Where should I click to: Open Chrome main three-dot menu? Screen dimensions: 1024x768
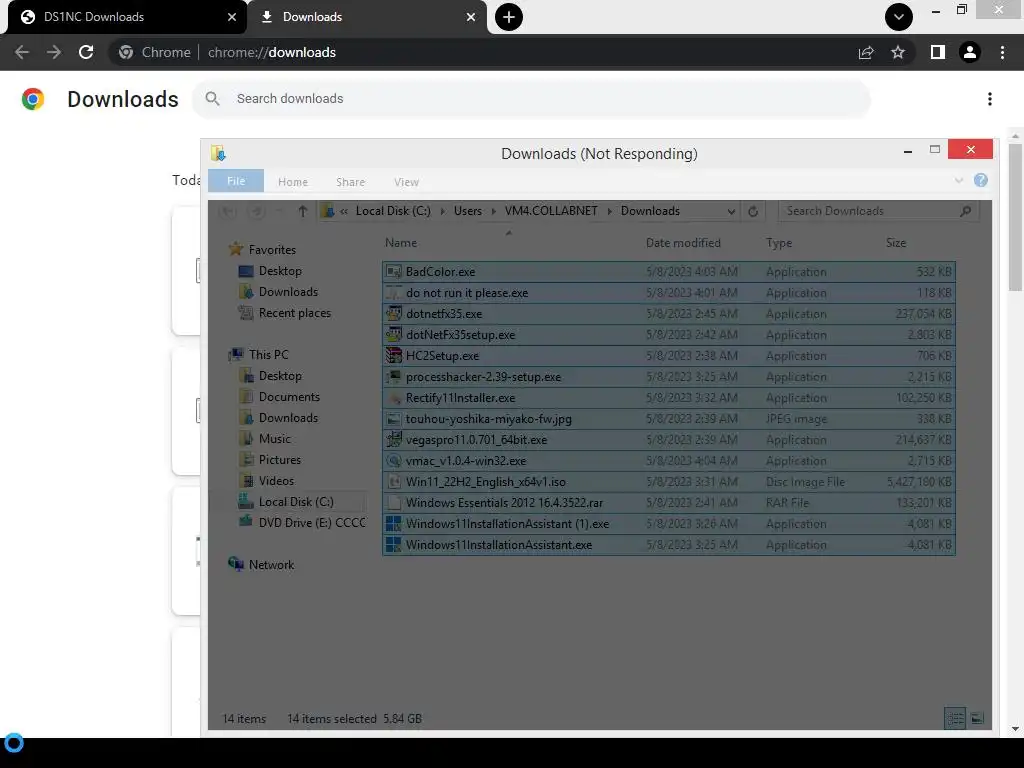point(1002,52)
